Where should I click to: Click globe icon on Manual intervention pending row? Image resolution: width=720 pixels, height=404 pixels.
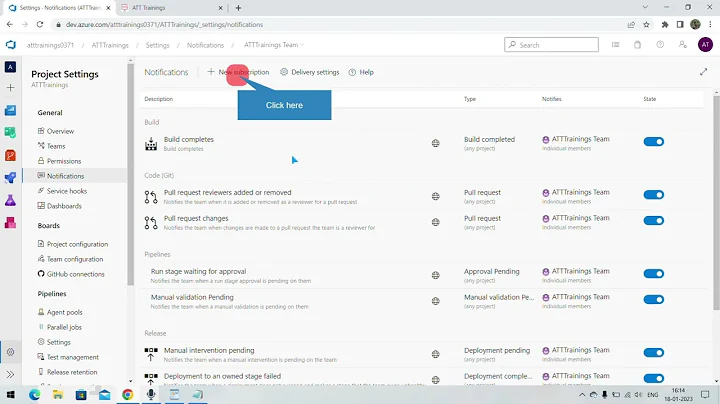coord(435,354)
